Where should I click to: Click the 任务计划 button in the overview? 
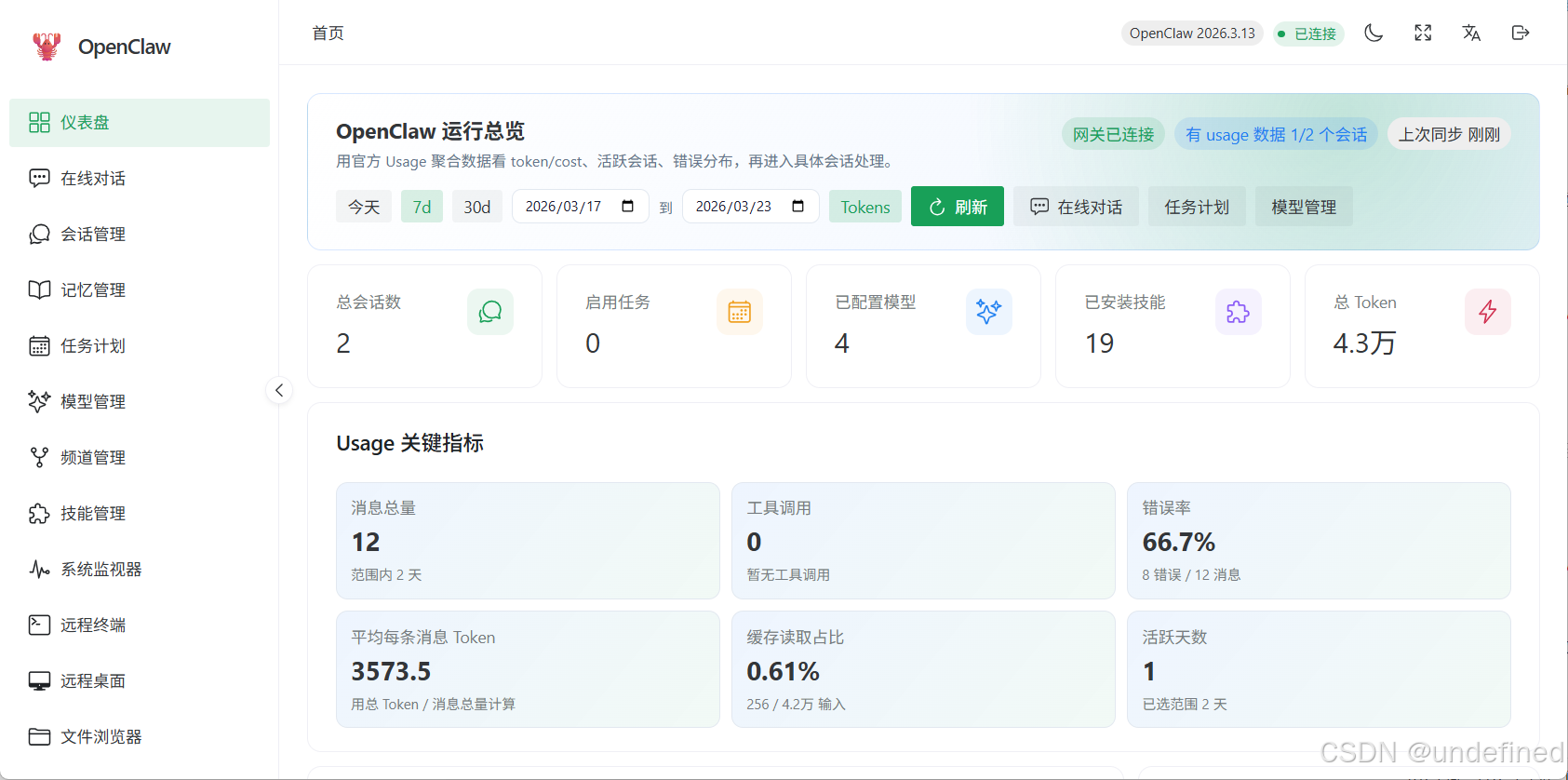coord(1197,207)
